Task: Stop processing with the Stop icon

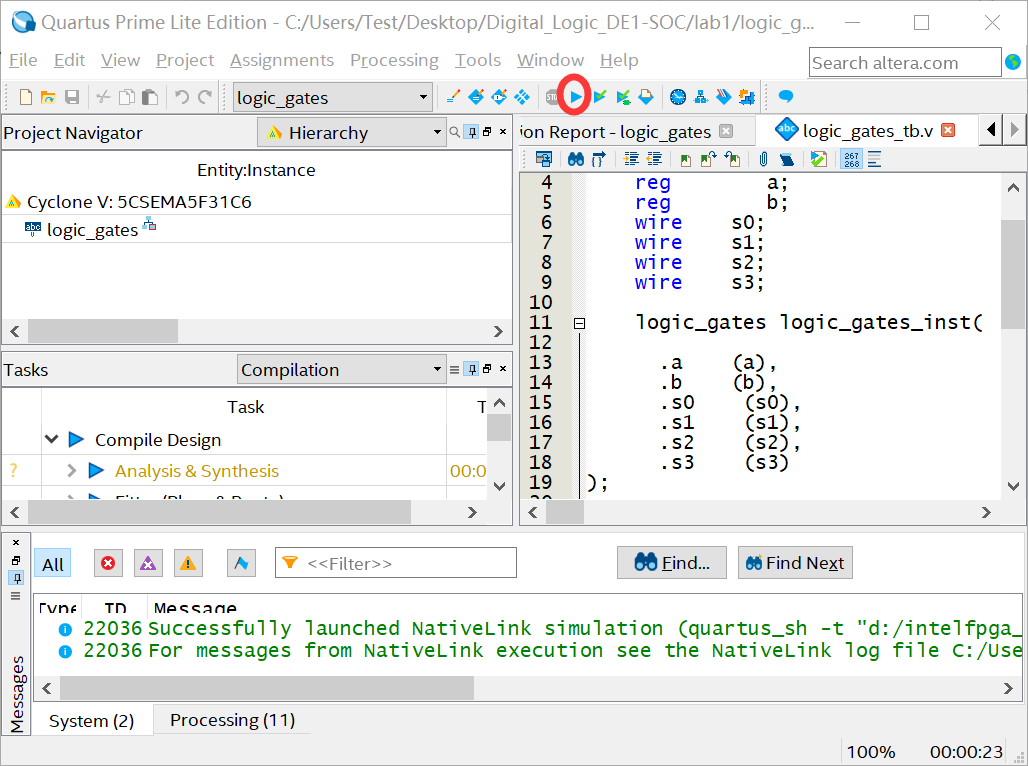Action: pyautogui.click(x=552, y=97)
